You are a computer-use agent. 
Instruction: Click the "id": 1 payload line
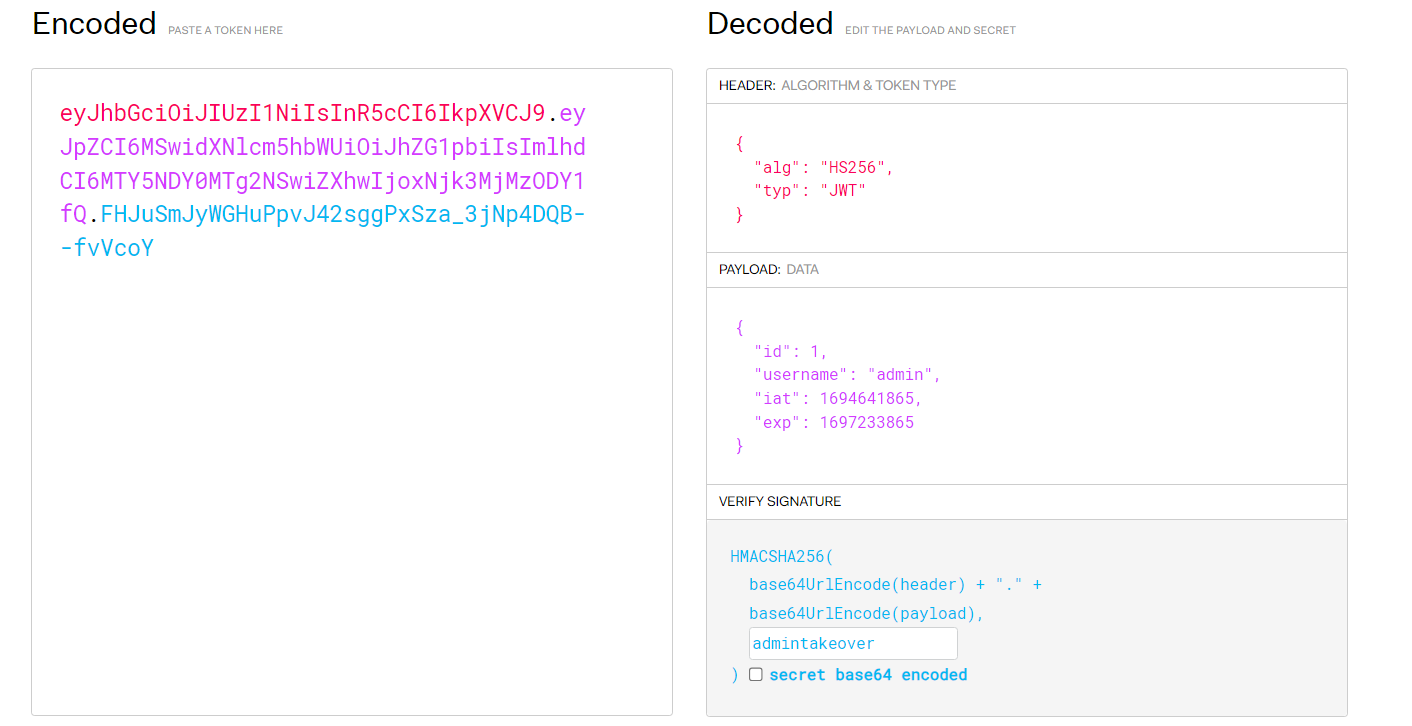(x=791, y=351)
